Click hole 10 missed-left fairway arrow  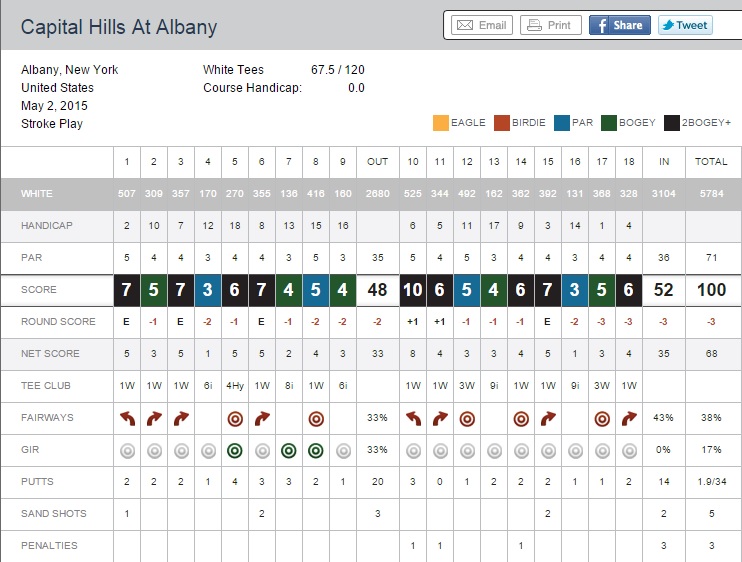pos(413,418)
